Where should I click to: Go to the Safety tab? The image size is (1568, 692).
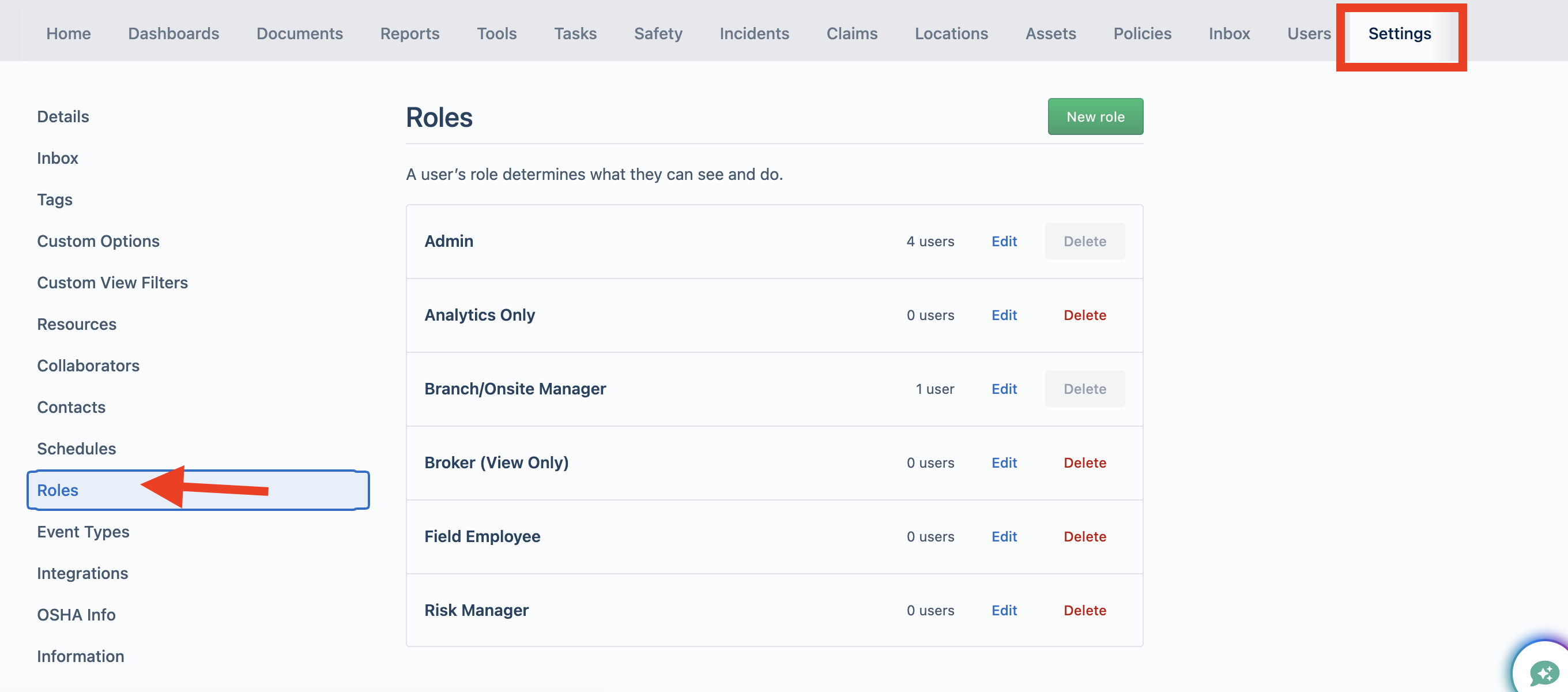[x=658, y=33]
